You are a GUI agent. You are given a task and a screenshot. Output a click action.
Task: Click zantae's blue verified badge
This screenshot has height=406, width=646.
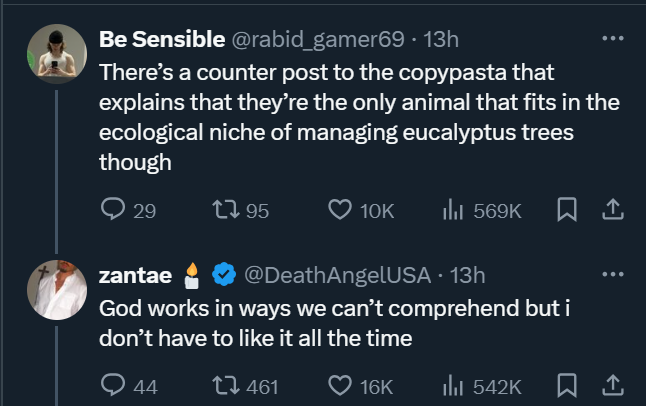coord(226,274)
